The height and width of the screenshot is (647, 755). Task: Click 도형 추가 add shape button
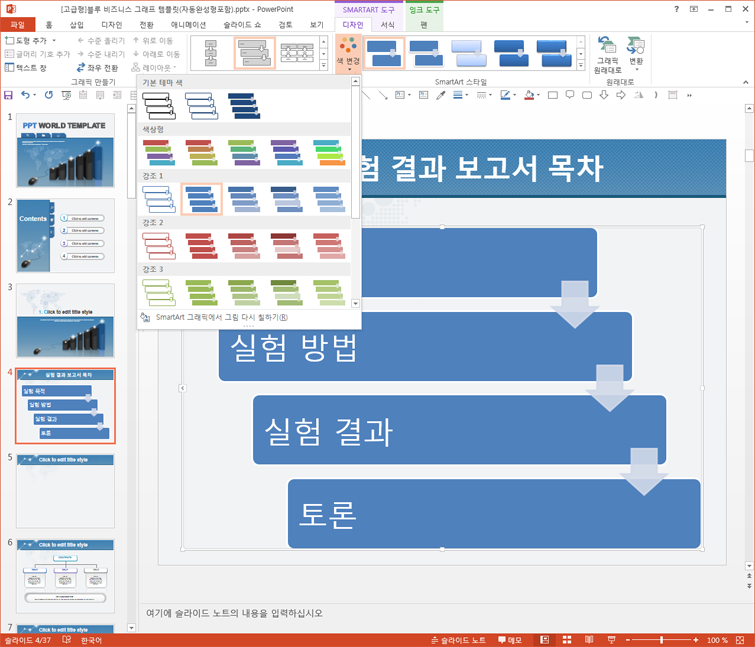pos(25,40)
